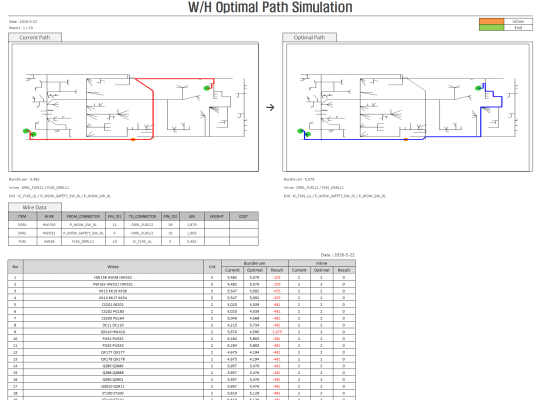Click the Wires column header in the results table

coord(113,267)
